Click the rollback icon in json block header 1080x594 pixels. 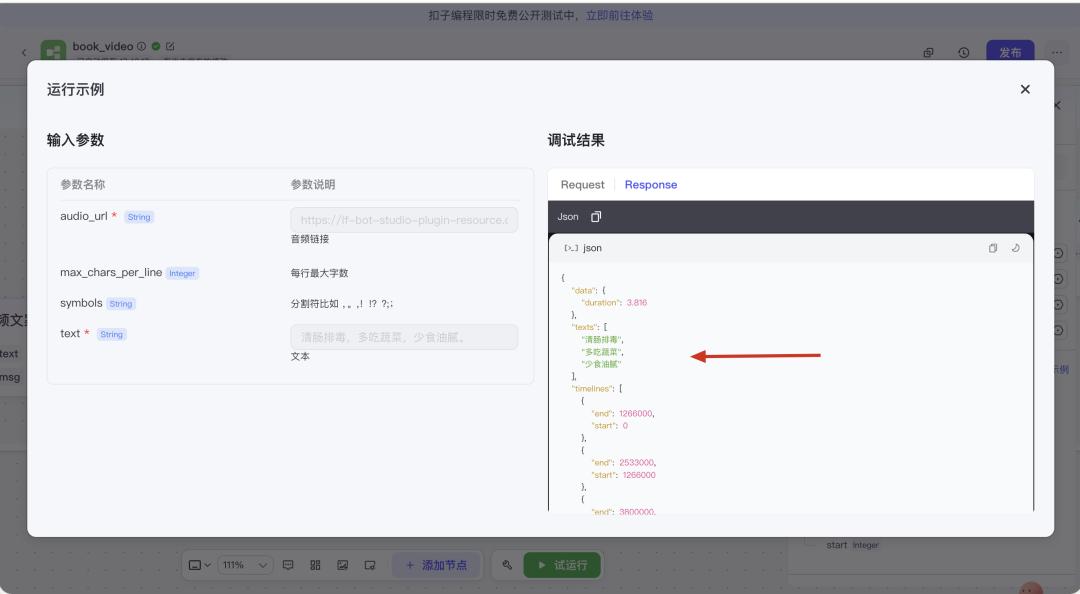coord(1016,247)
